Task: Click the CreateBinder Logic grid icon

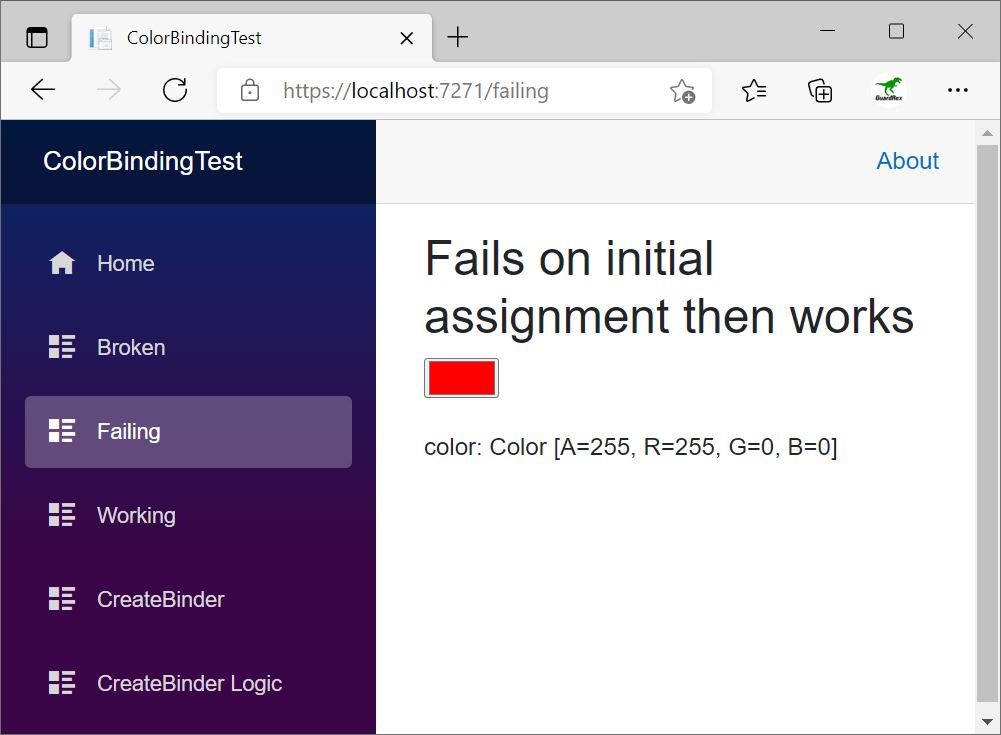Action: 61,683
